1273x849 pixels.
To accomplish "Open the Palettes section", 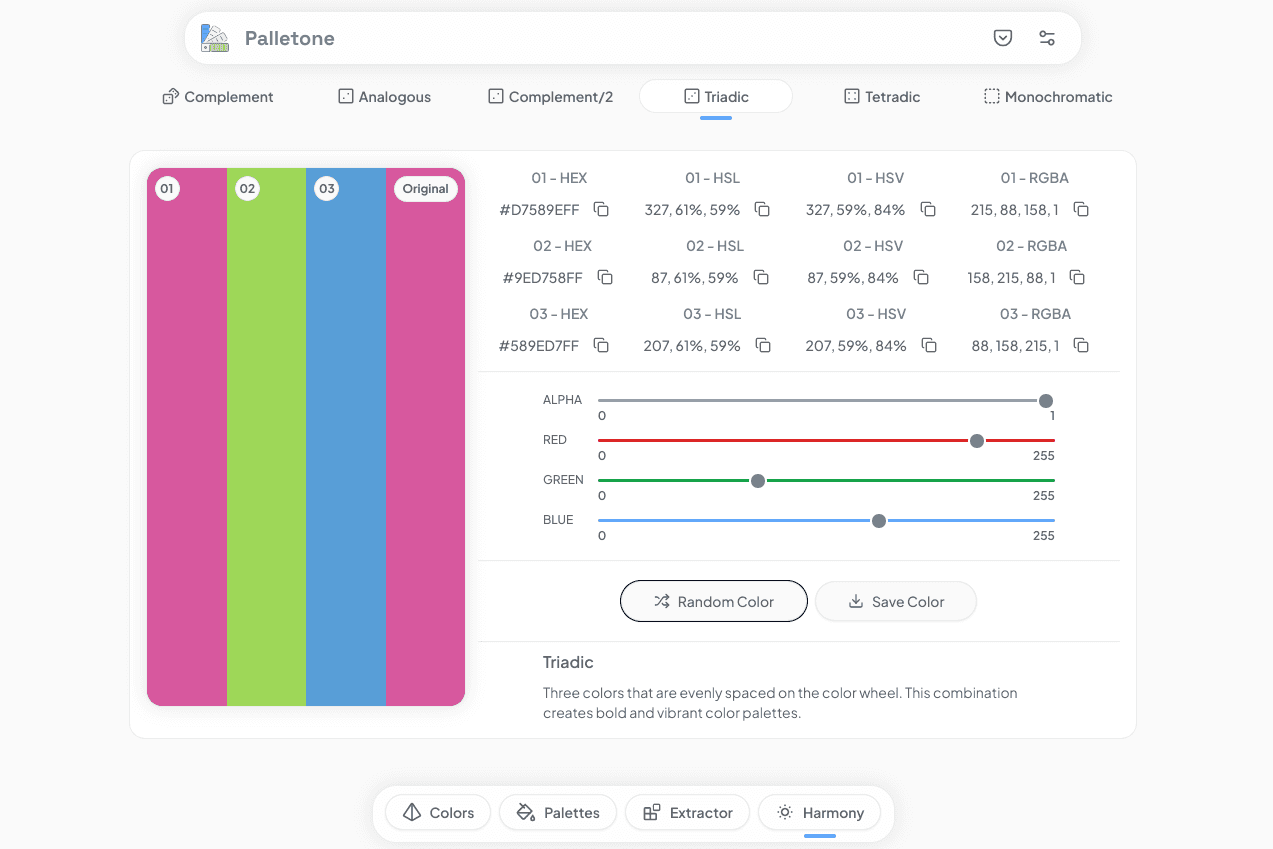I will [557, 813].
